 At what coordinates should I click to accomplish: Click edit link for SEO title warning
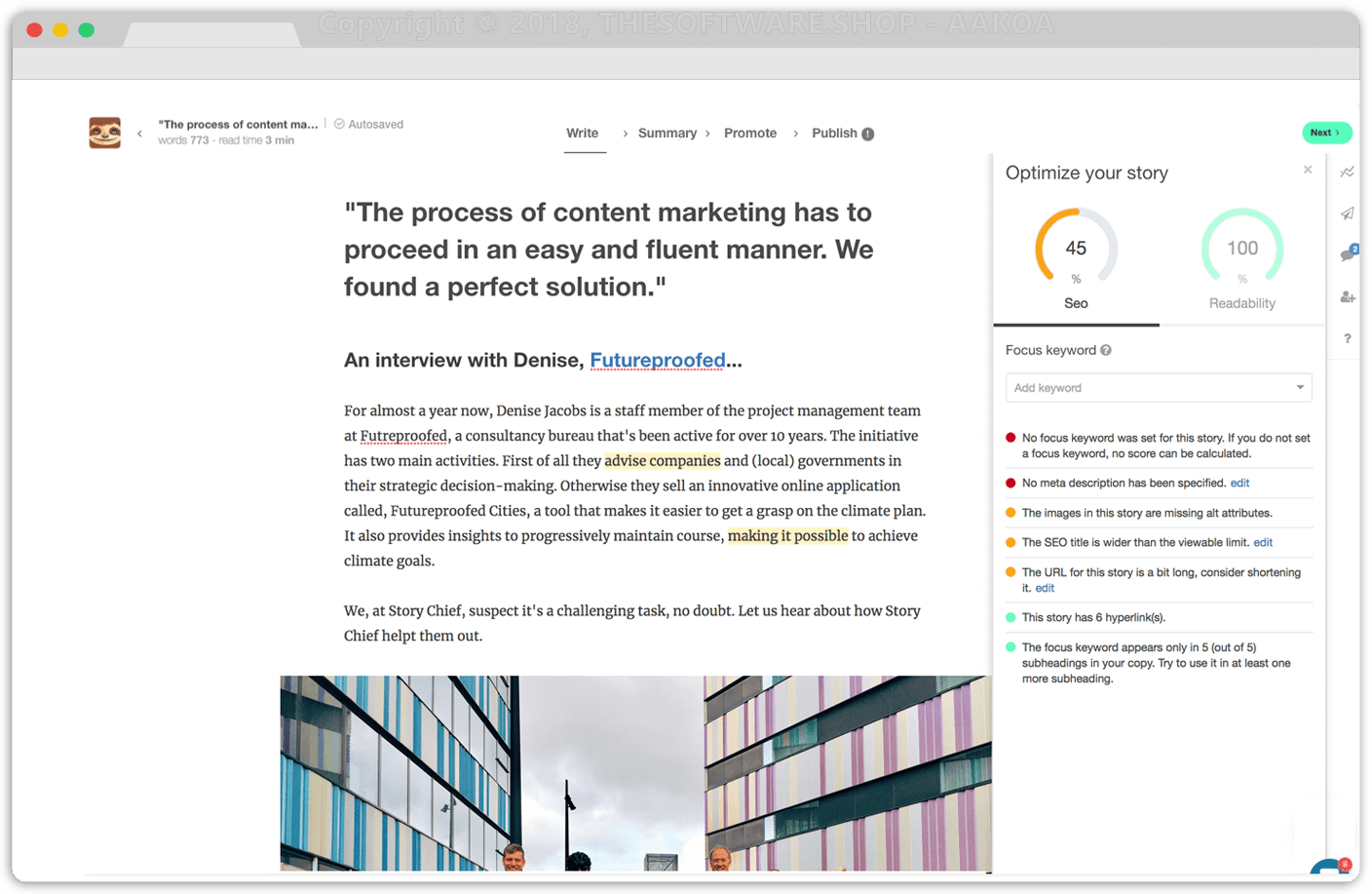tap(1263, 542)
